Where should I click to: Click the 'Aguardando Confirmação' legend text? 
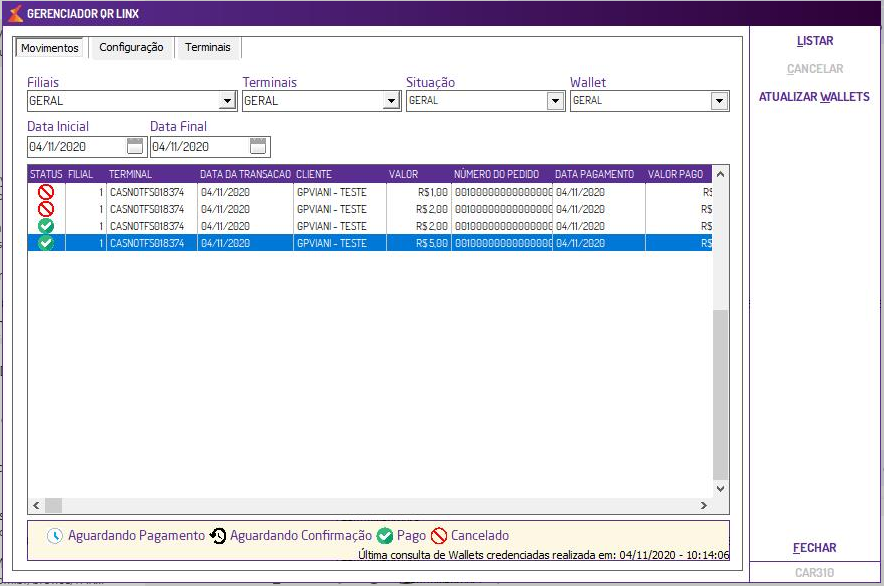pyautogui.click(x=301, y=536)
